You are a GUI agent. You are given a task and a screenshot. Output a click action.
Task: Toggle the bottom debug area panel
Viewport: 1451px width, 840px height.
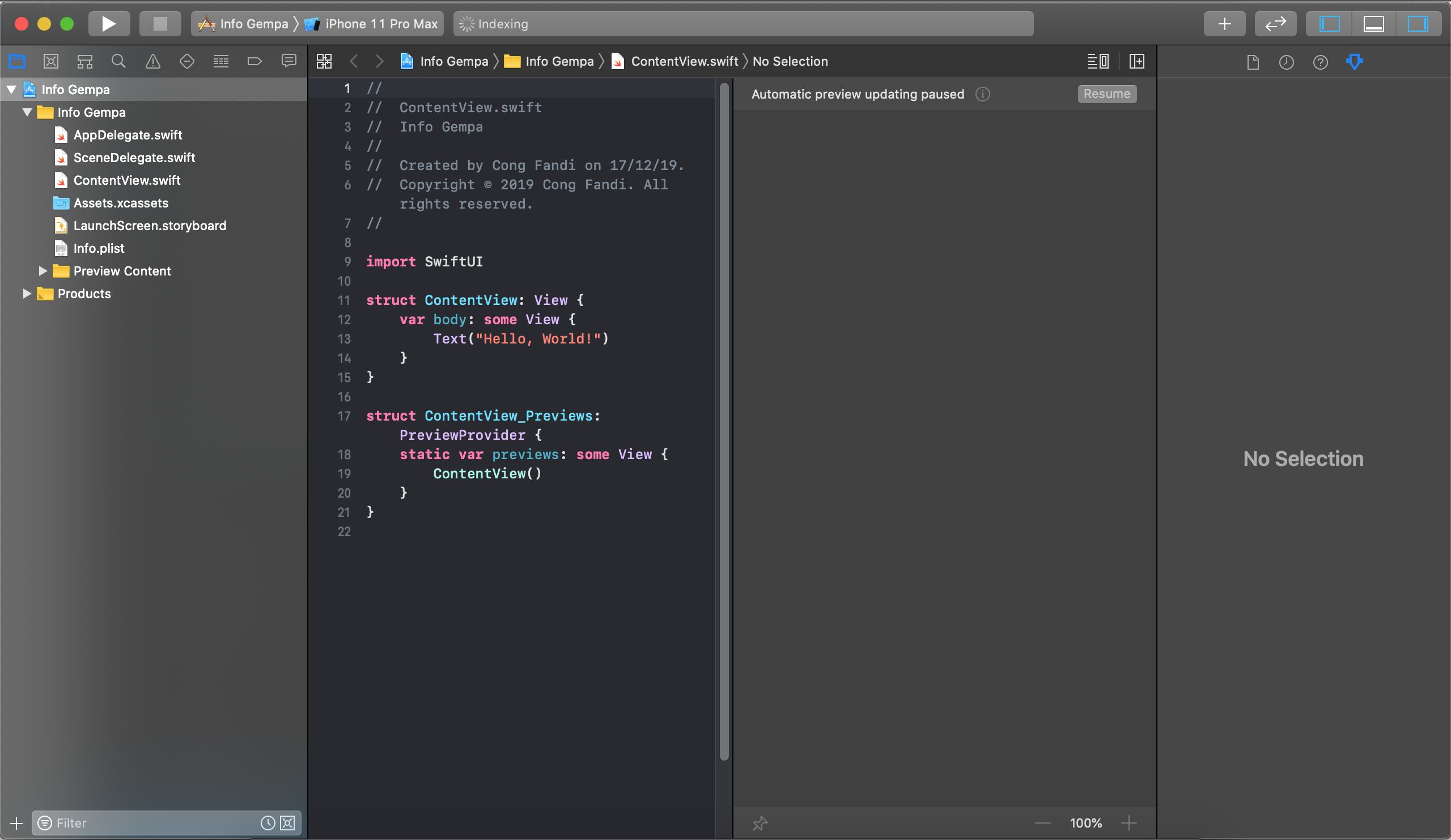point(1373,24)
